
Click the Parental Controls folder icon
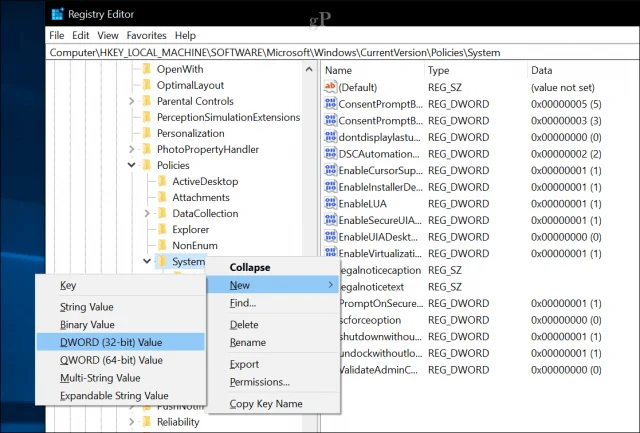pyautogui.click(x=147, y=101)
